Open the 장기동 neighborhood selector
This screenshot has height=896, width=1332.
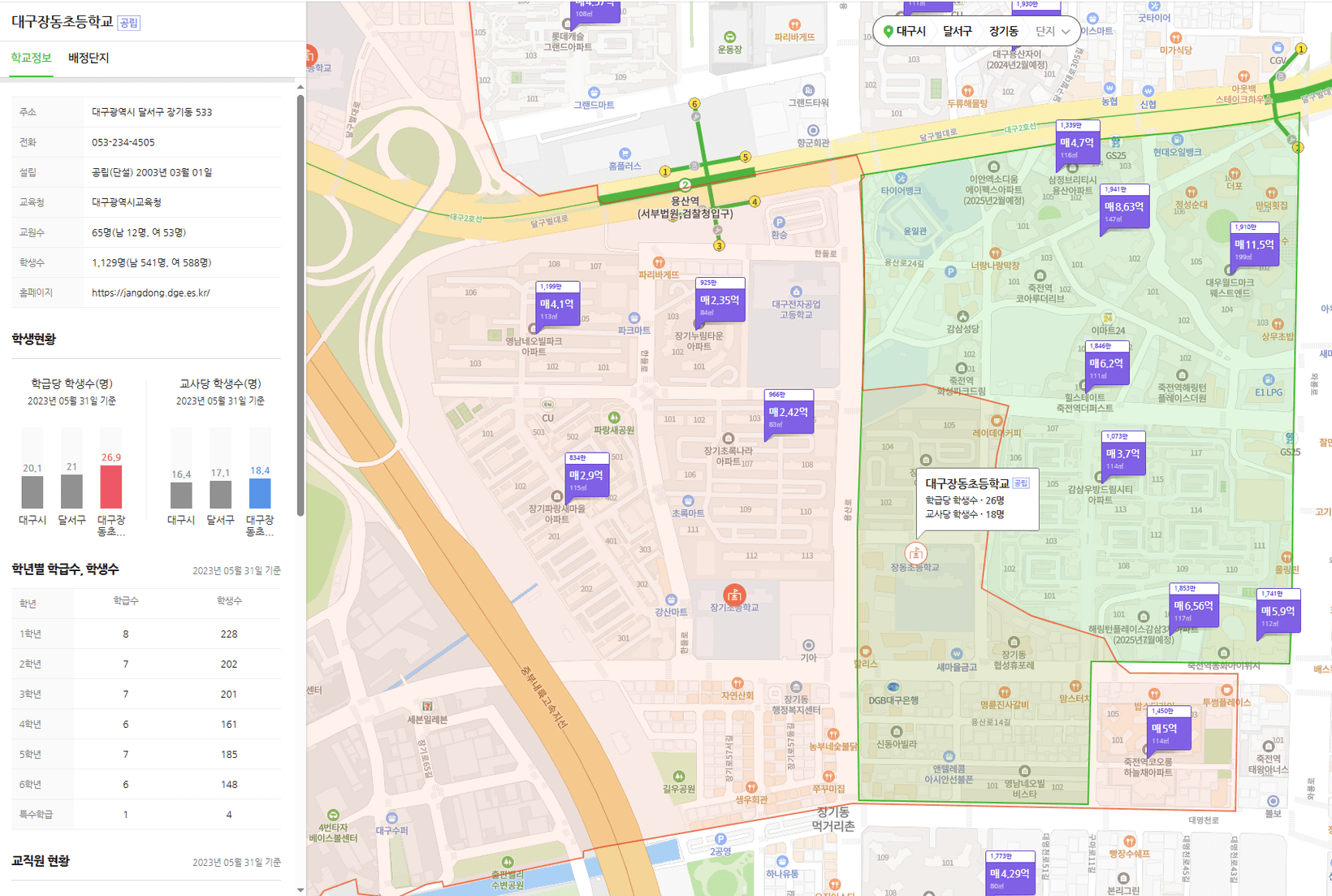click(x=1003, y=32)
